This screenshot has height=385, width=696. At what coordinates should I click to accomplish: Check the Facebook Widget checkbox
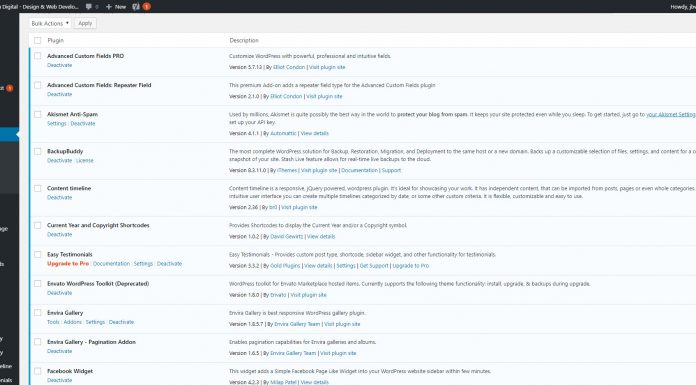tap(38, 371)
